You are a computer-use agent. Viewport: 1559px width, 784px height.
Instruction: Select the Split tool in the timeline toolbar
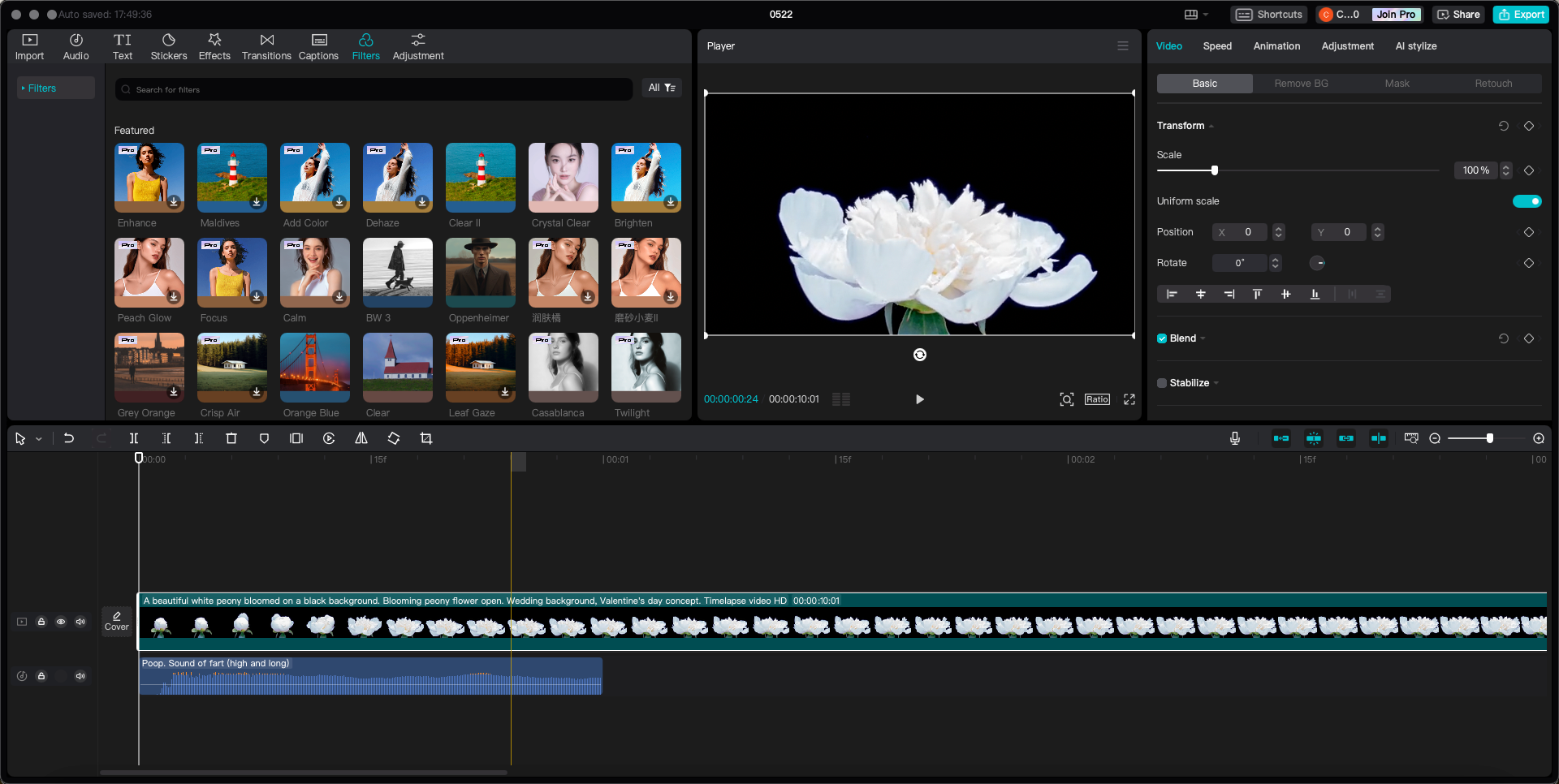tap(134, 438)
